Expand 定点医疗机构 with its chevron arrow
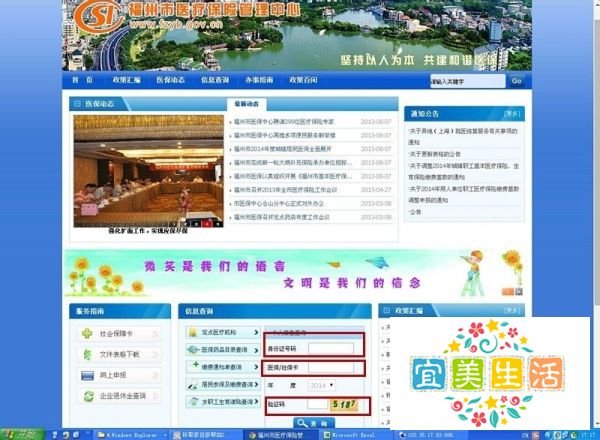 (256, 332)
